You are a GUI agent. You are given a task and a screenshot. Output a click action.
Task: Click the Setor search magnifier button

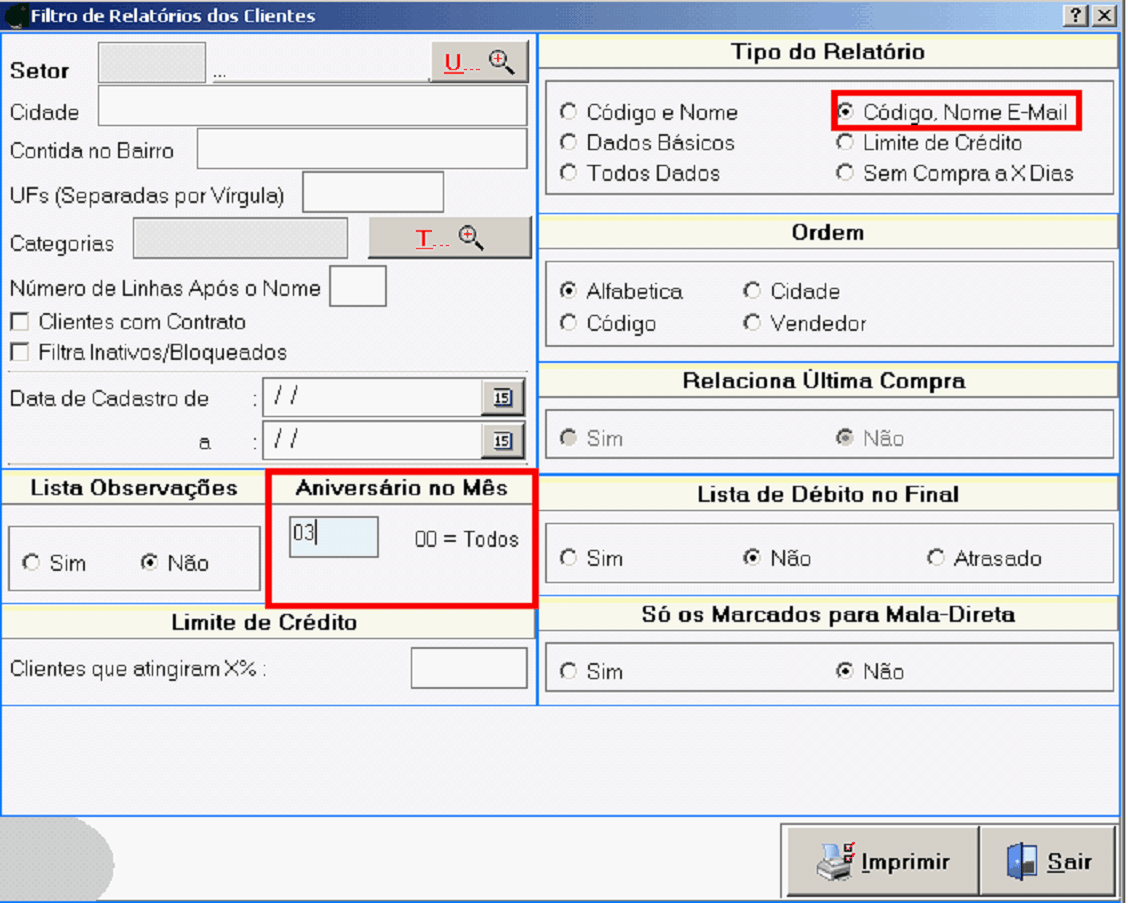point(479,63)
